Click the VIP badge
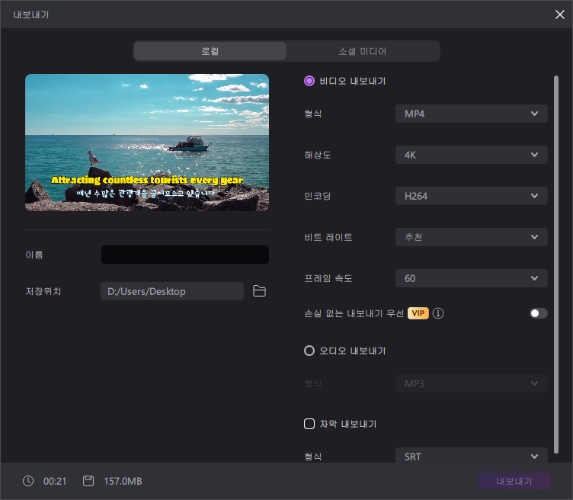 pos(418,313)
